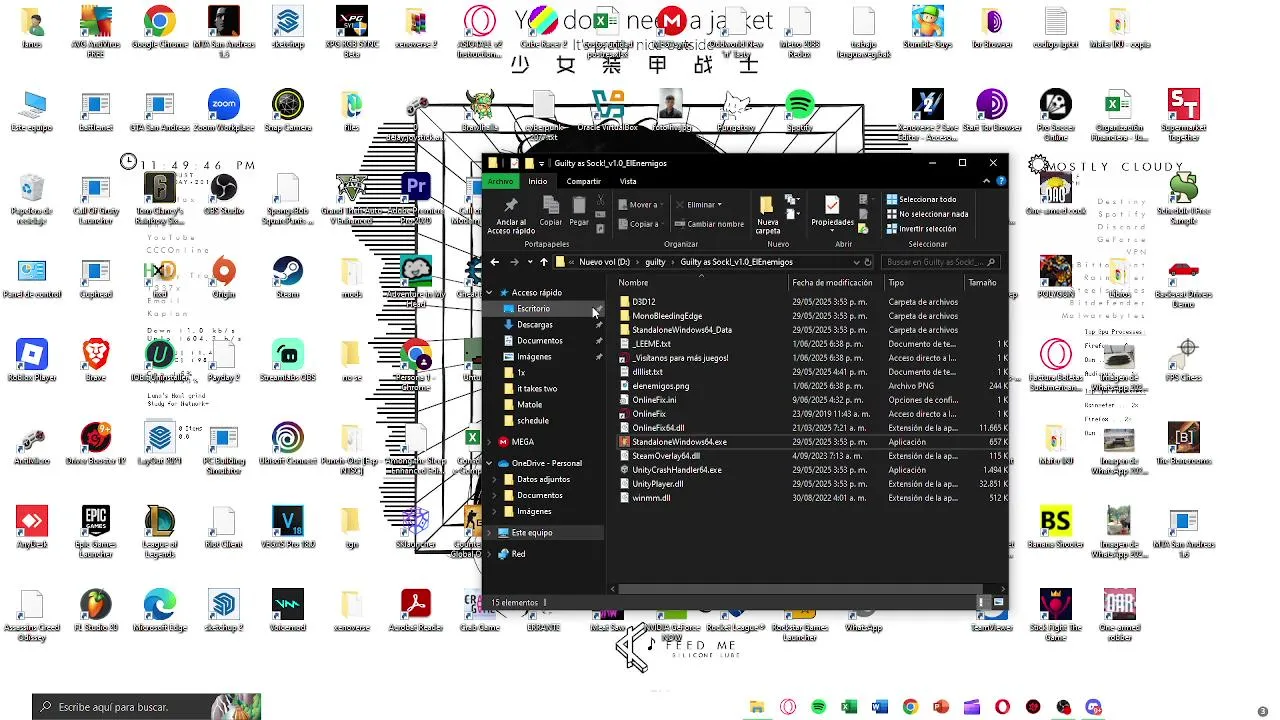Open recent locations dropdown beside nav arrows
This screenshot has width=1280, height=720.
[x=529, y=262]
